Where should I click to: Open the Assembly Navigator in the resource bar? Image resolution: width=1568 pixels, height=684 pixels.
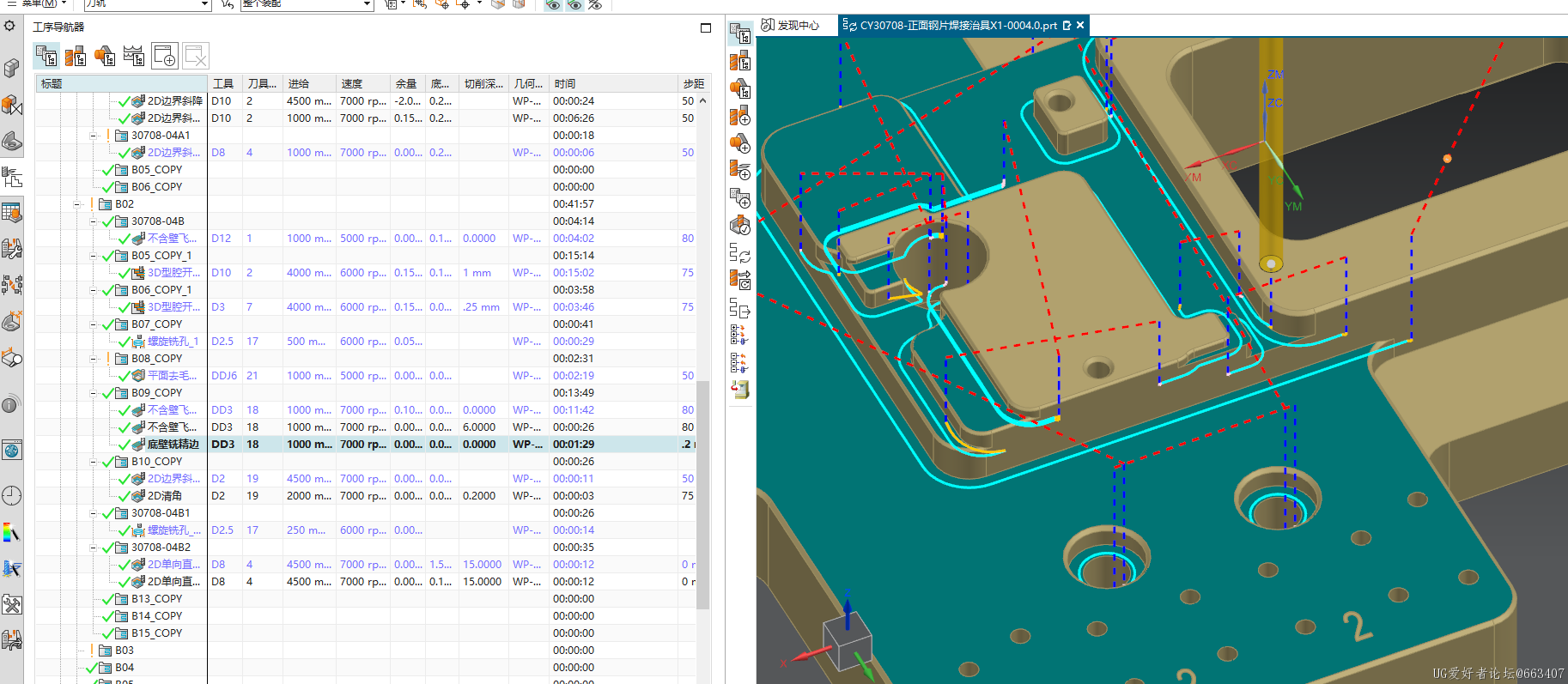click(x=11, y=68)
